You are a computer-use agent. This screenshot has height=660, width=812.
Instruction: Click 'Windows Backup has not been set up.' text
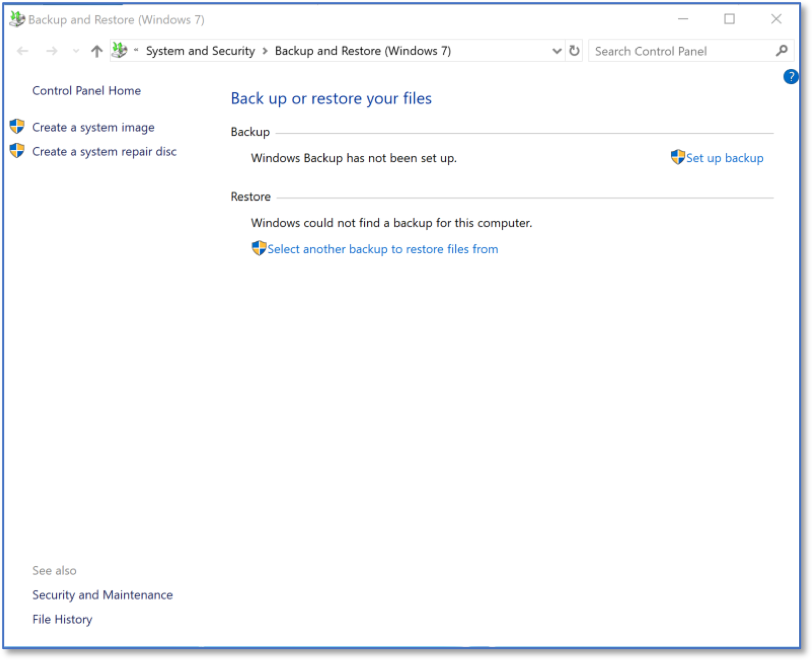point(354,158)
